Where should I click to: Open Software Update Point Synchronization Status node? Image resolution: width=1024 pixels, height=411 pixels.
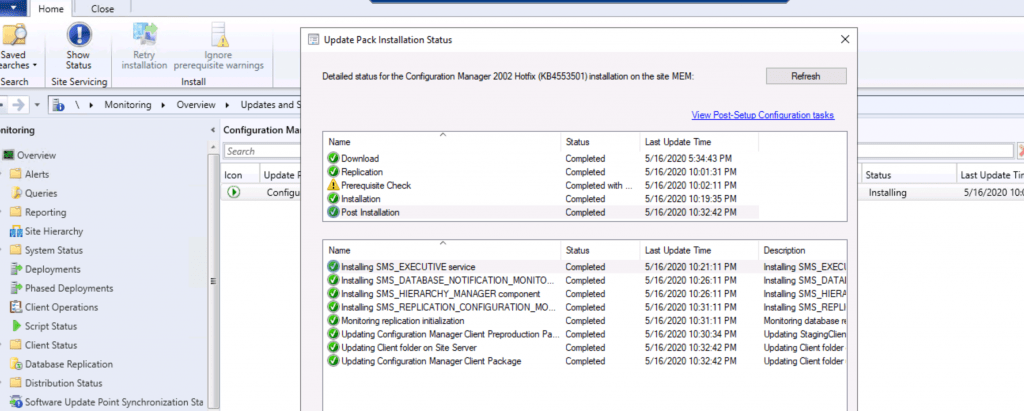(106, 402)
